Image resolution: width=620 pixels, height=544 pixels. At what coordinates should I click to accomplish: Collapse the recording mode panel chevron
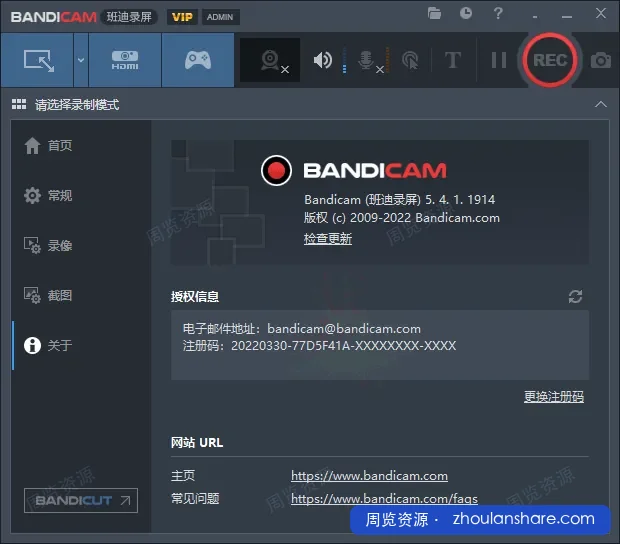601,104
